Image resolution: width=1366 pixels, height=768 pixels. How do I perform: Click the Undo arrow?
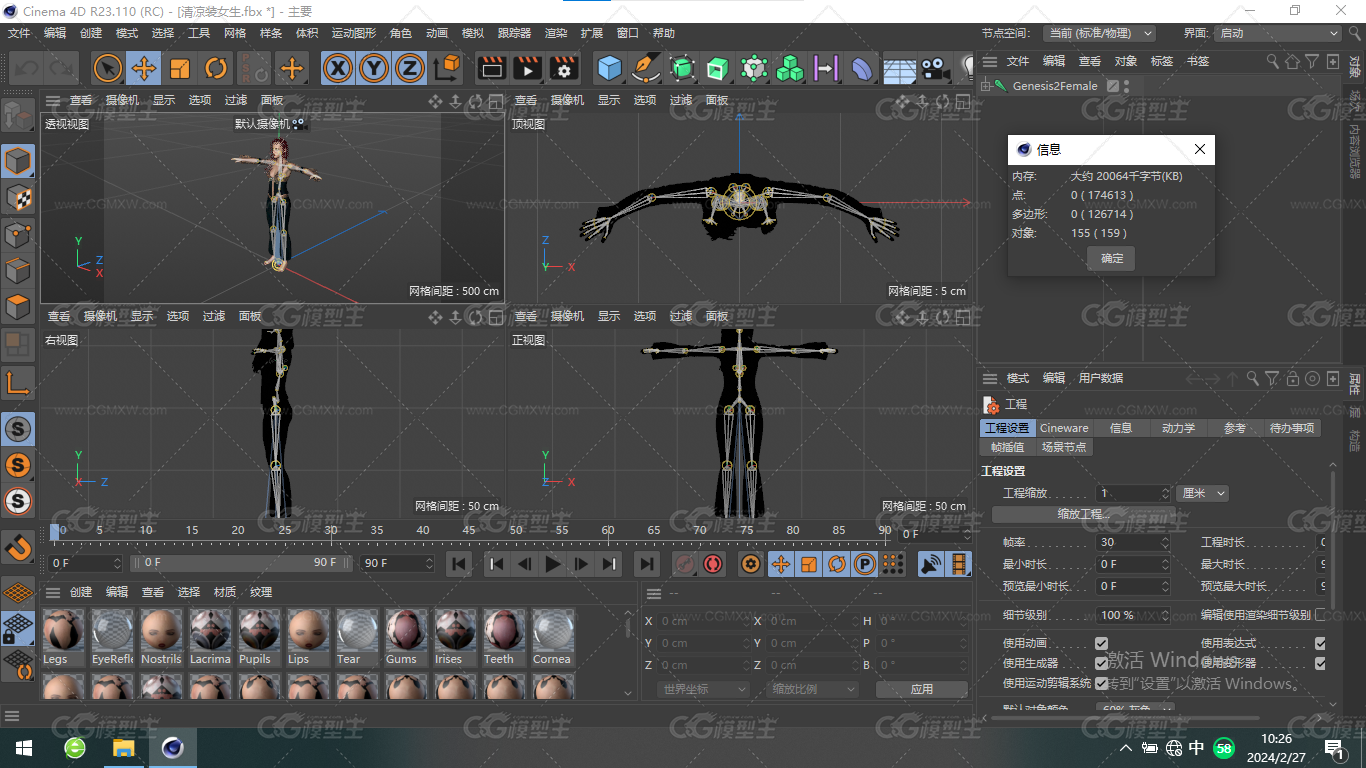27,68
